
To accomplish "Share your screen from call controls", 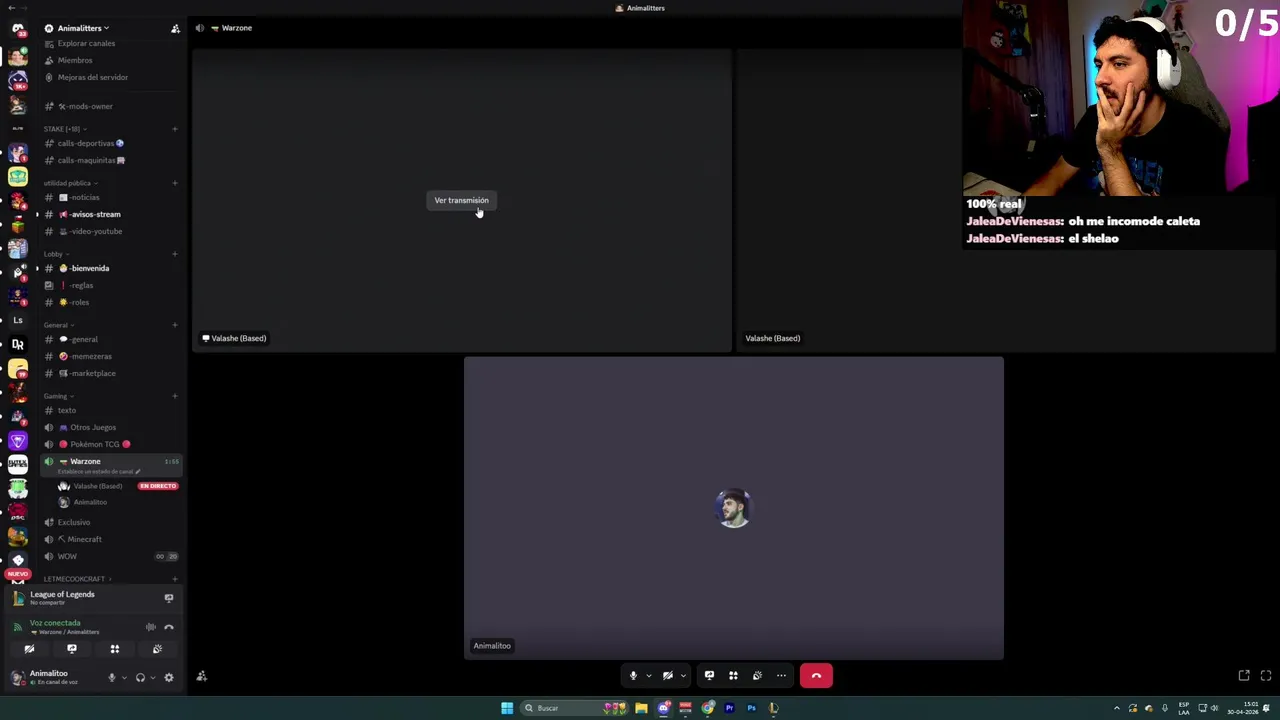I will (709, 676).
